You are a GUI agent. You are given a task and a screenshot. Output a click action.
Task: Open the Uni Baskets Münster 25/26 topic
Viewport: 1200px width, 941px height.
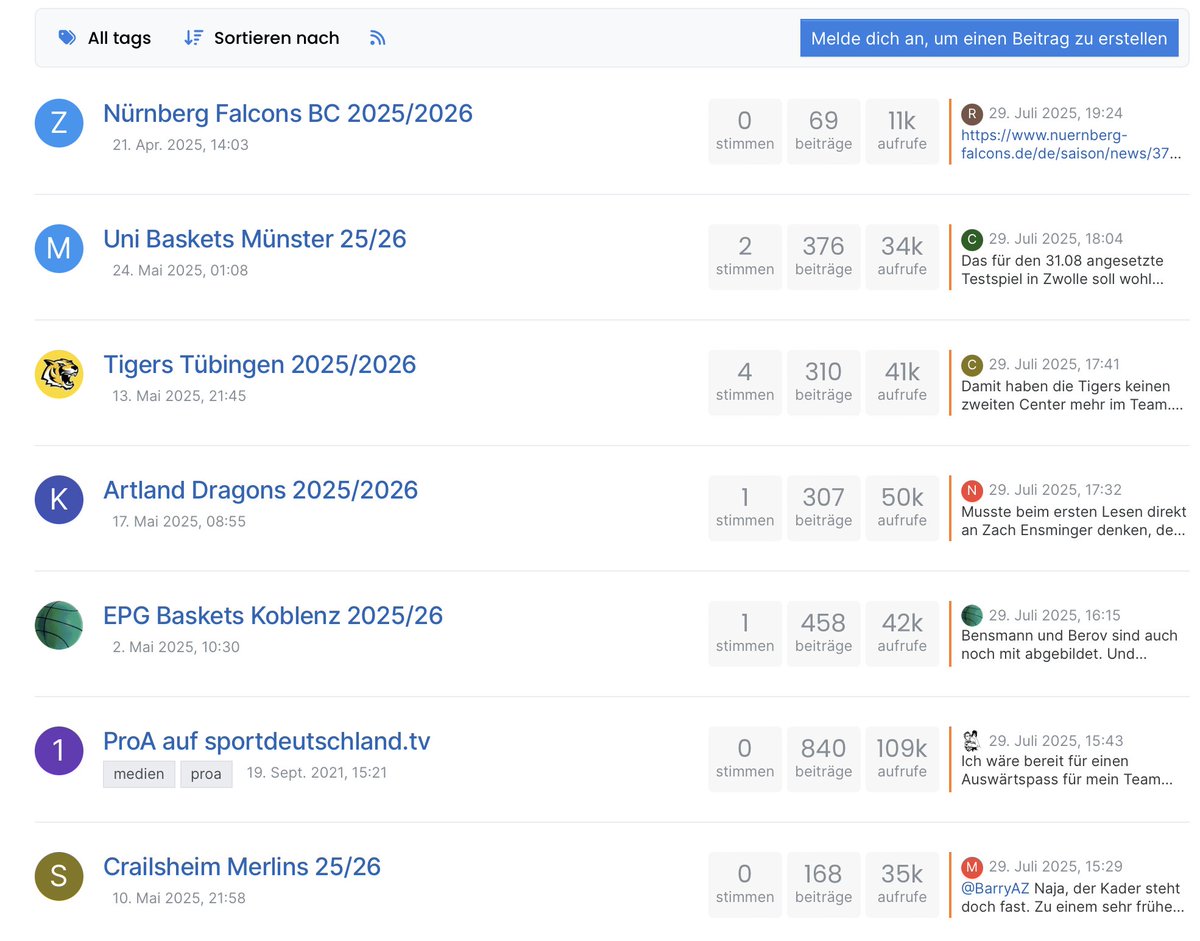(254, 239)
